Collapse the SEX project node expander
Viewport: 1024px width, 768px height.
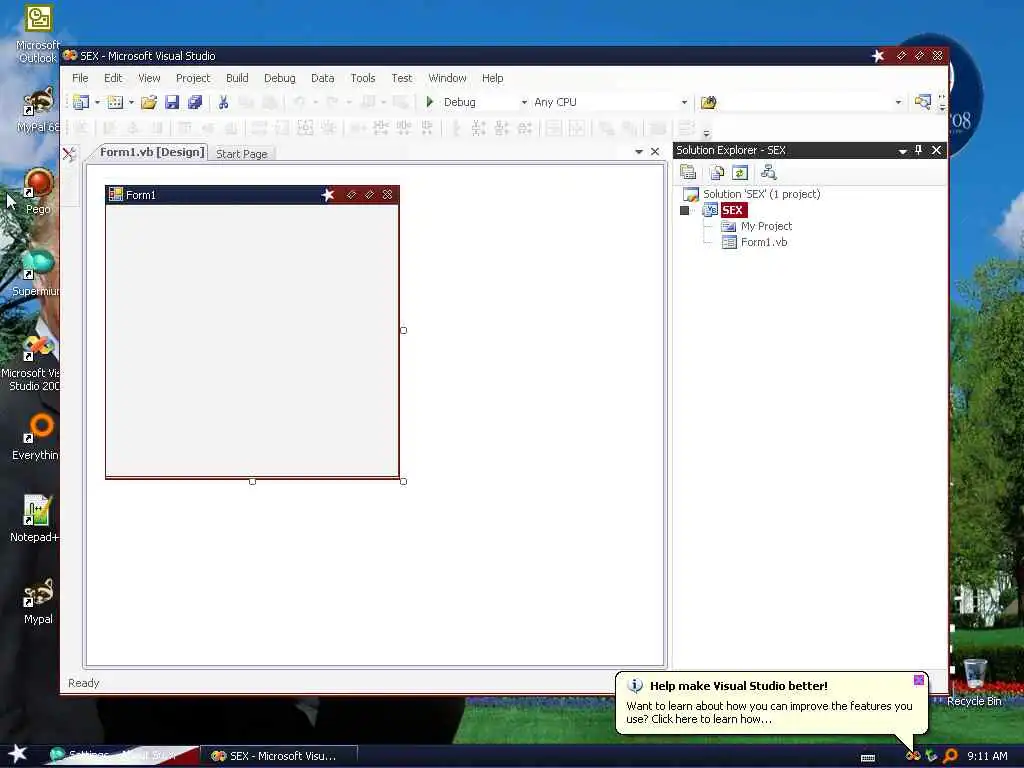684,210
